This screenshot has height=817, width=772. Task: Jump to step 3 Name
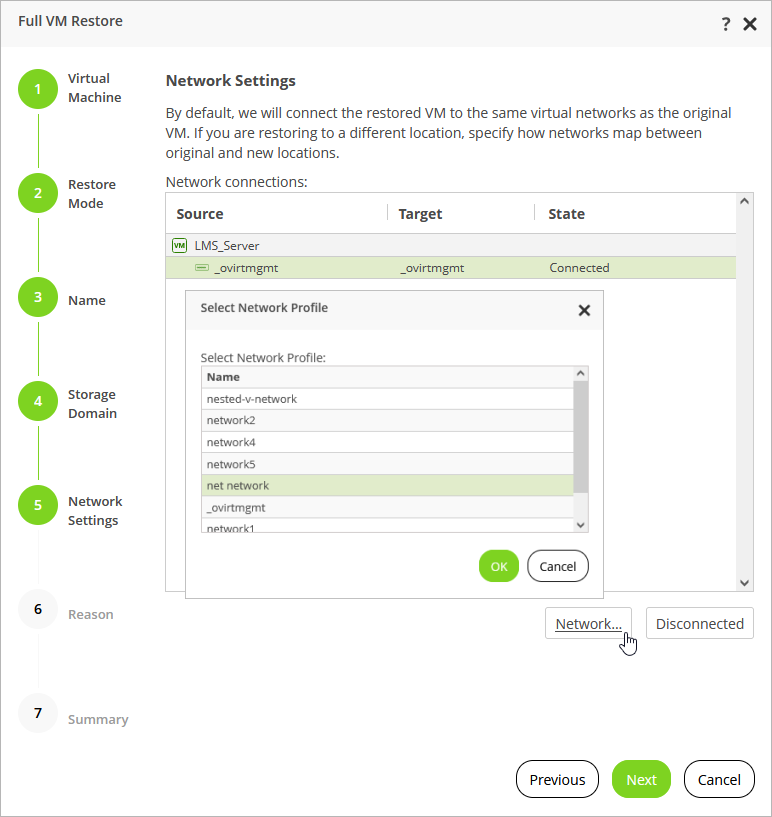coord(38,298)
